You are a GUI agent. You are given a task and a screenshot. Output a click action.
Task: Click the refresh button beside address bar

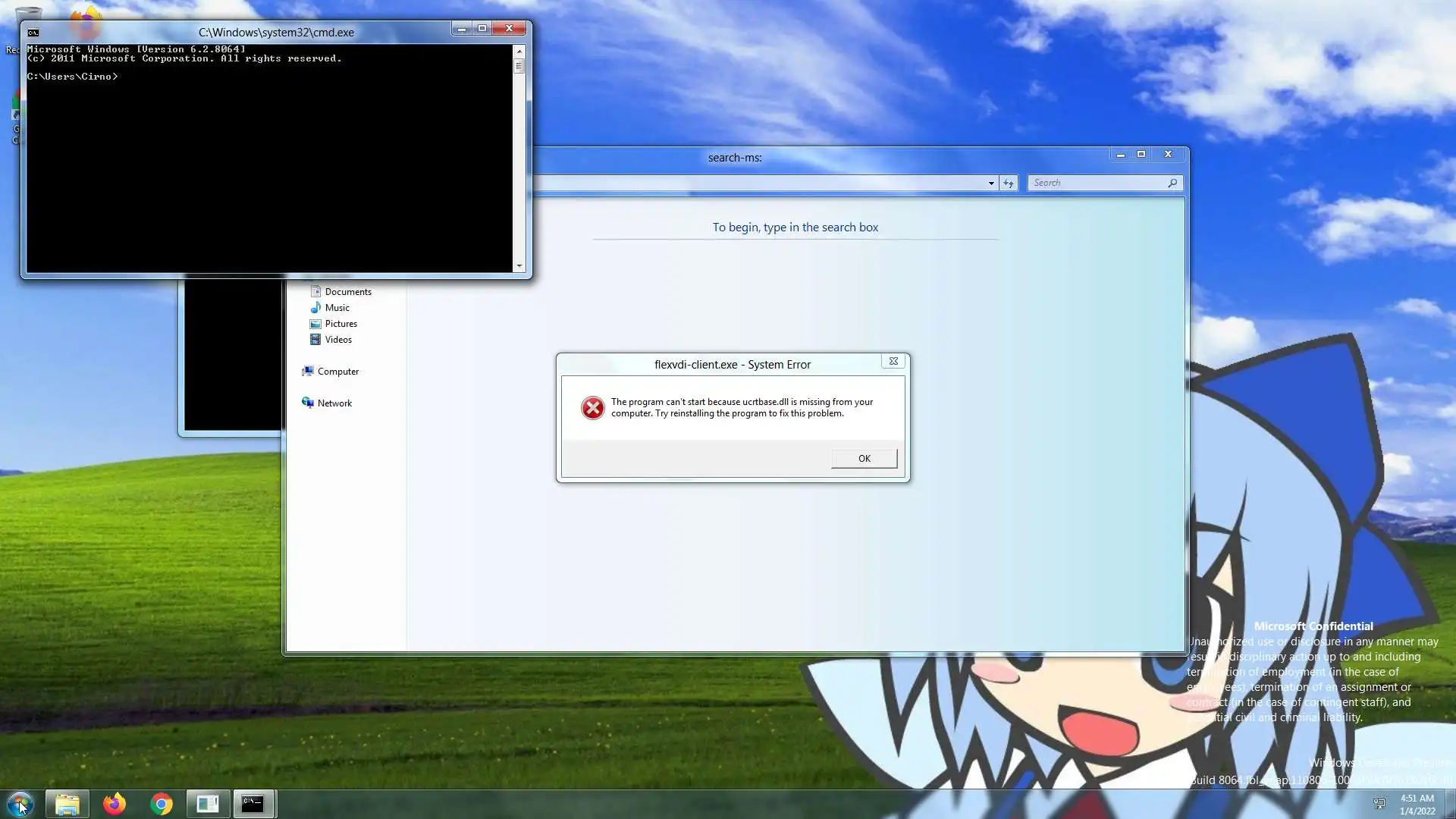[1008, 183]
